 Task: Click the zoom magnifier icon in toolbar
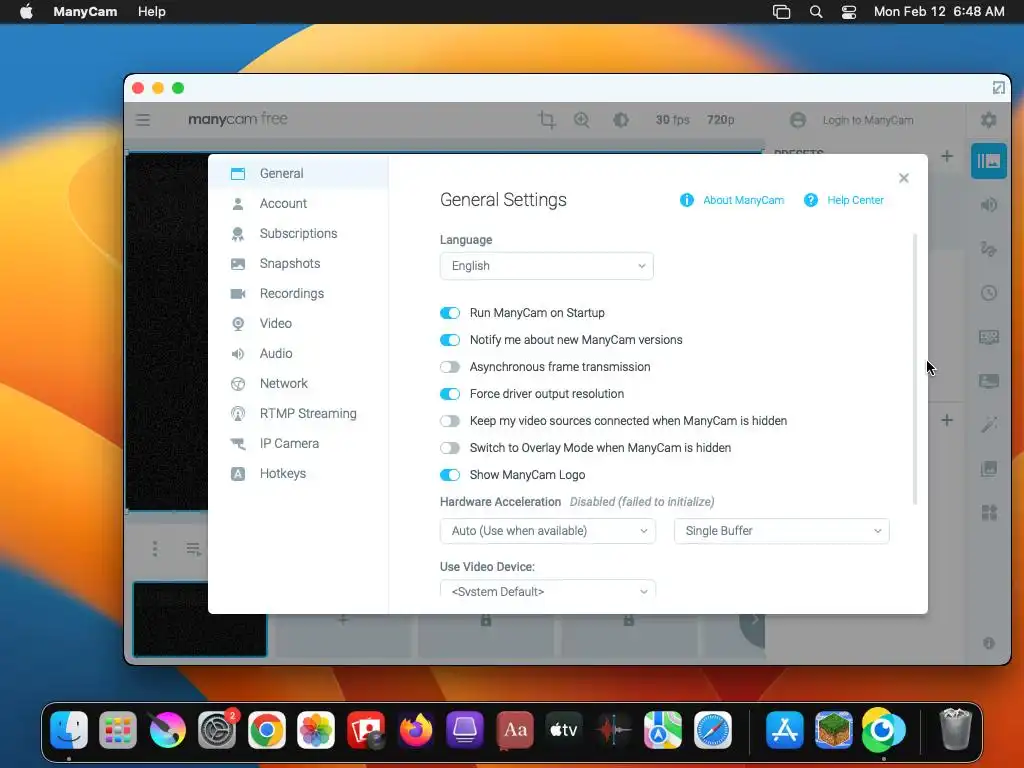pos(581,120)
